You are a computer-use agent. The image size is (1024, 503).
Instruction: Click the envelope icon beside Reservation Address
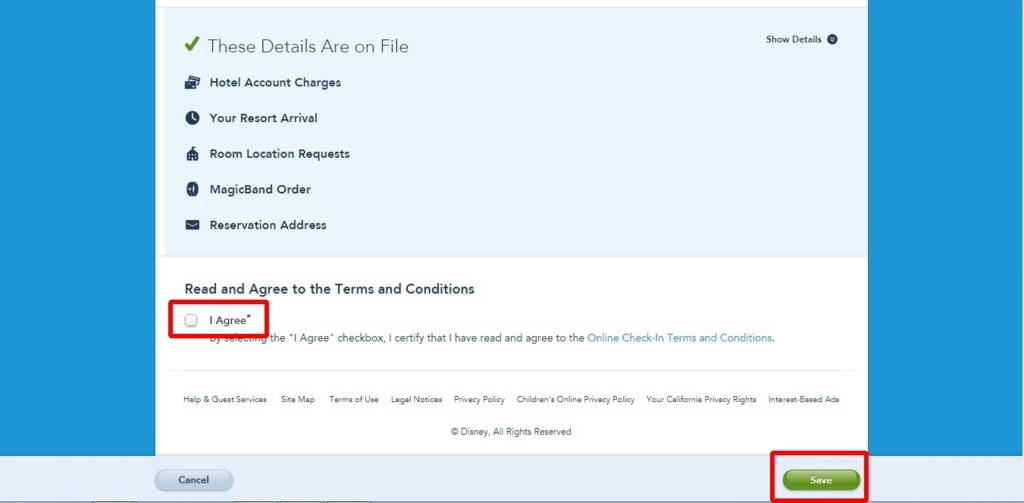pyautogui.click(x=192, y=225)
